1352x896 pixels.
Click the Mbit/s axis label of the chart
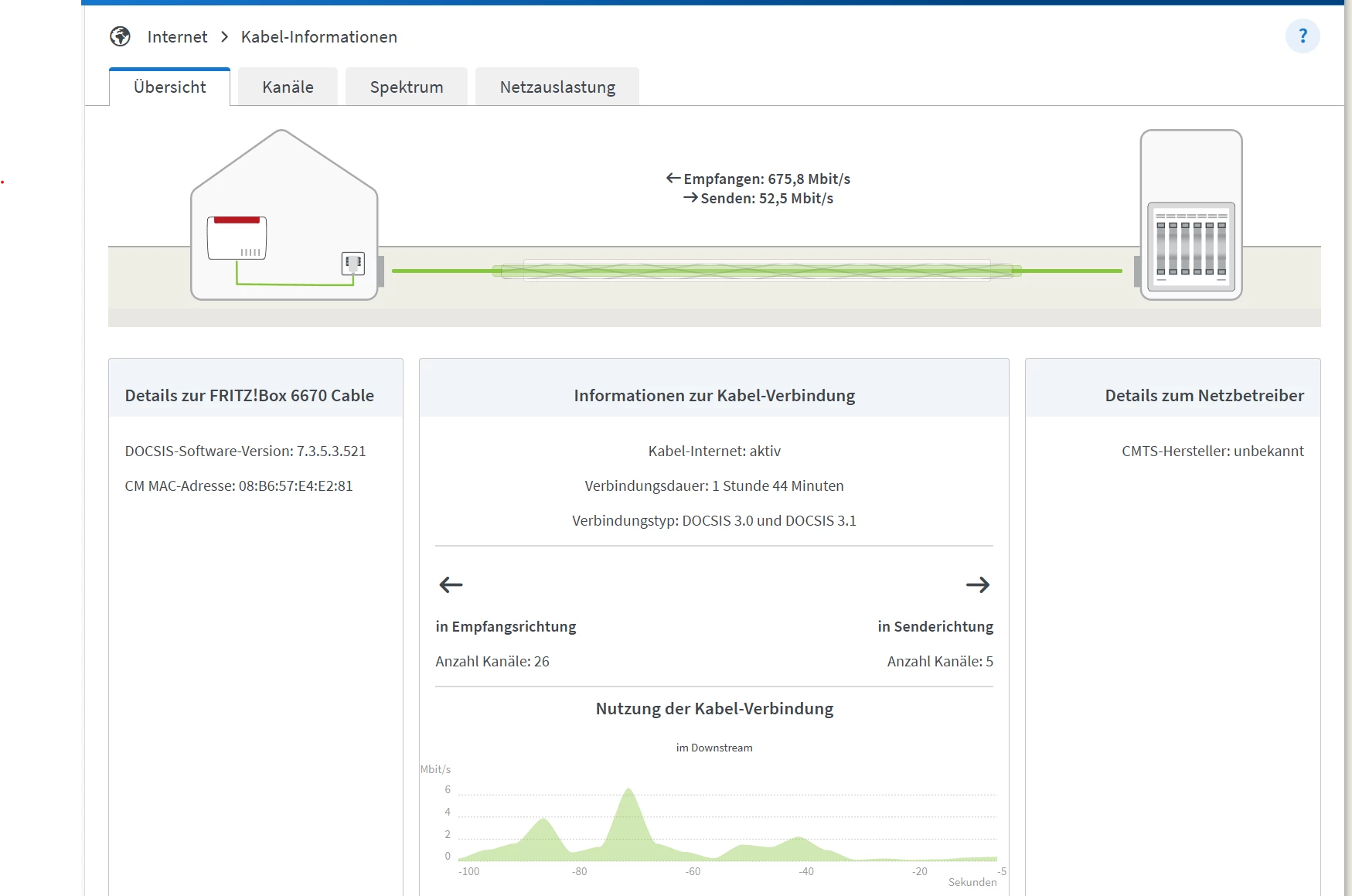tap(435, 769)
